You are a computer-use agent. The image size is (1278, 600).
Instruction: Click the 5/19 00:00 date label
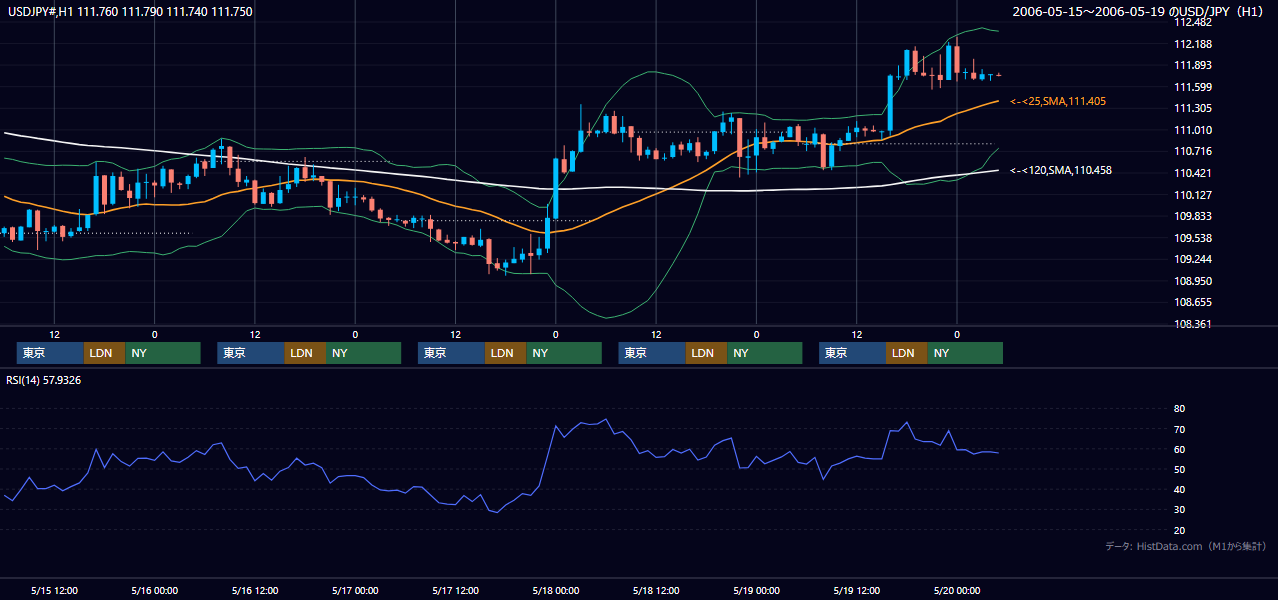pyautogui.click(x=756, y=591)
